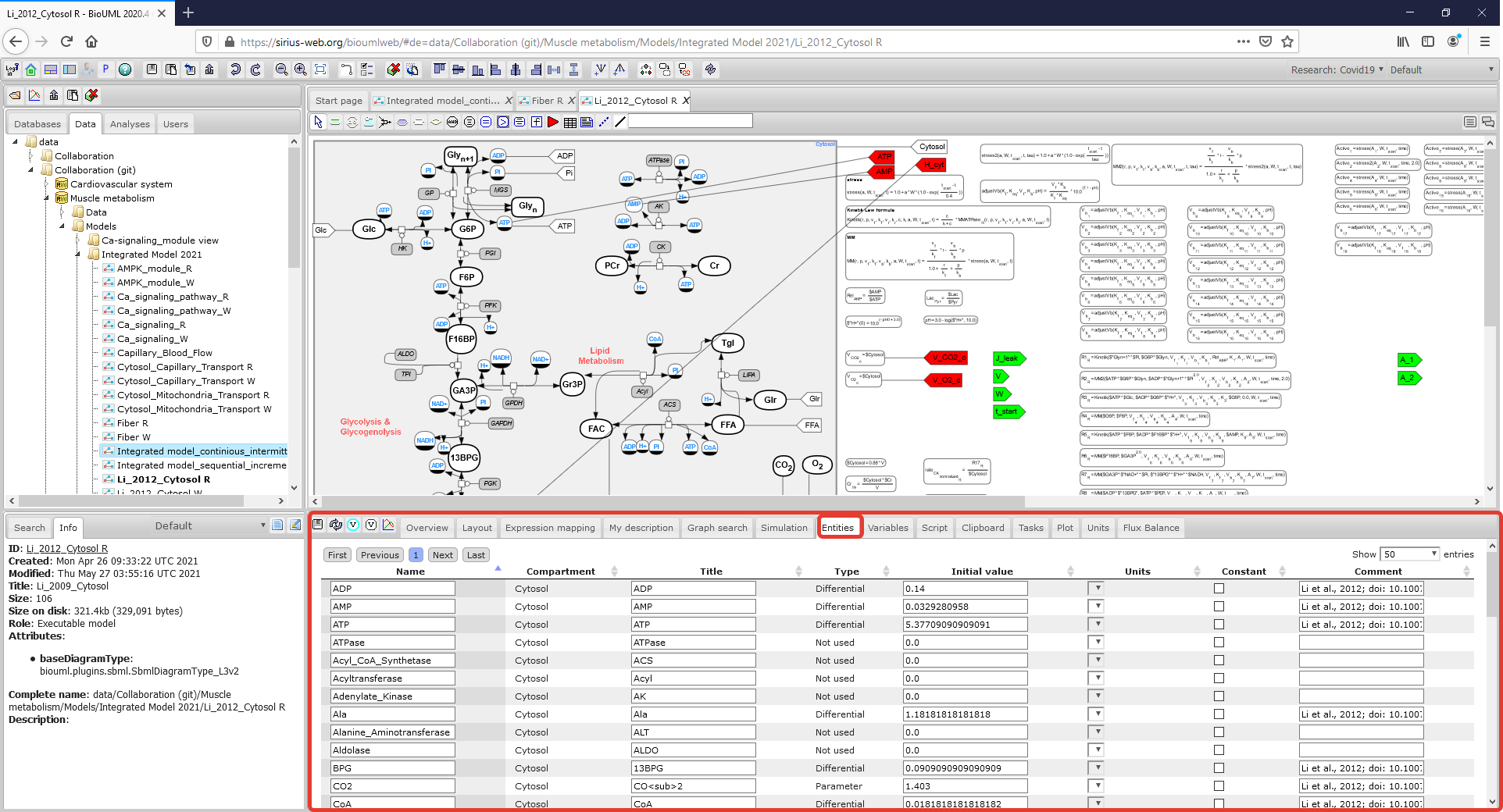Open the Research: Covid19 dropdown
The width and height of the screenshot is (1503, 812).
[x=1337, y=69]
